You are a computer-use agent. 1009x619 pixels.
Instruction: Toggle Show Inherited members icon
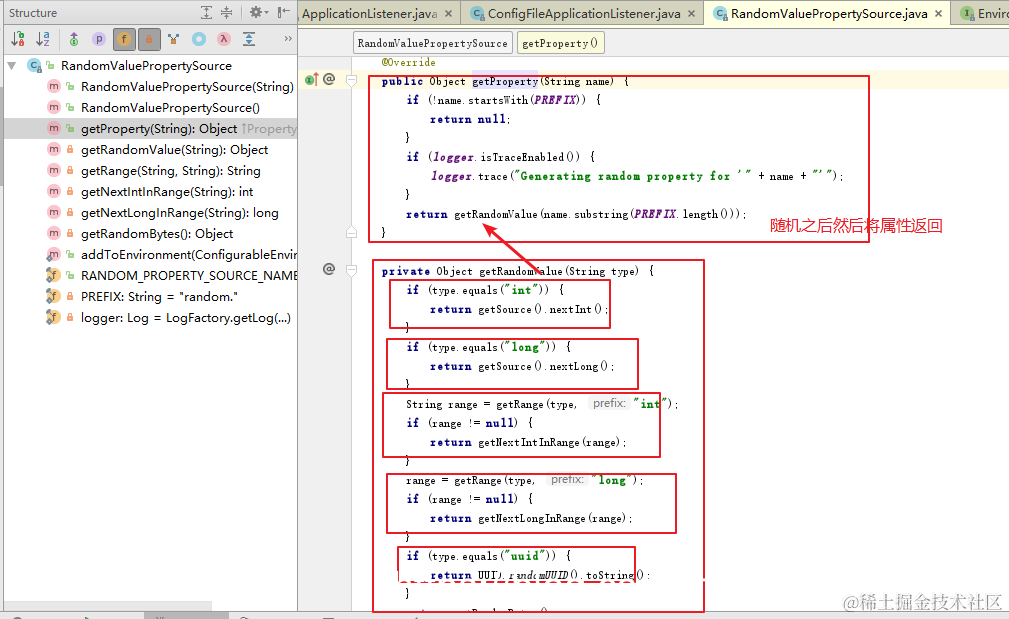click(x=173, y=39)
